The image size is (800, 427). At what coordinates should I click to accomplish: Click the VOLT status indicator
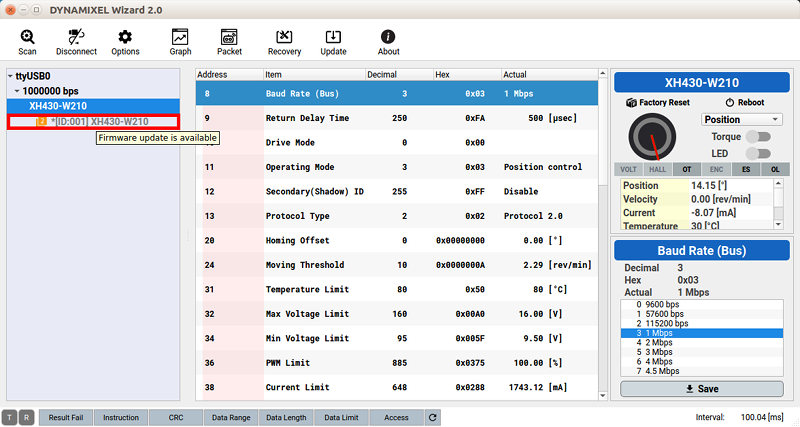(628, 169)
